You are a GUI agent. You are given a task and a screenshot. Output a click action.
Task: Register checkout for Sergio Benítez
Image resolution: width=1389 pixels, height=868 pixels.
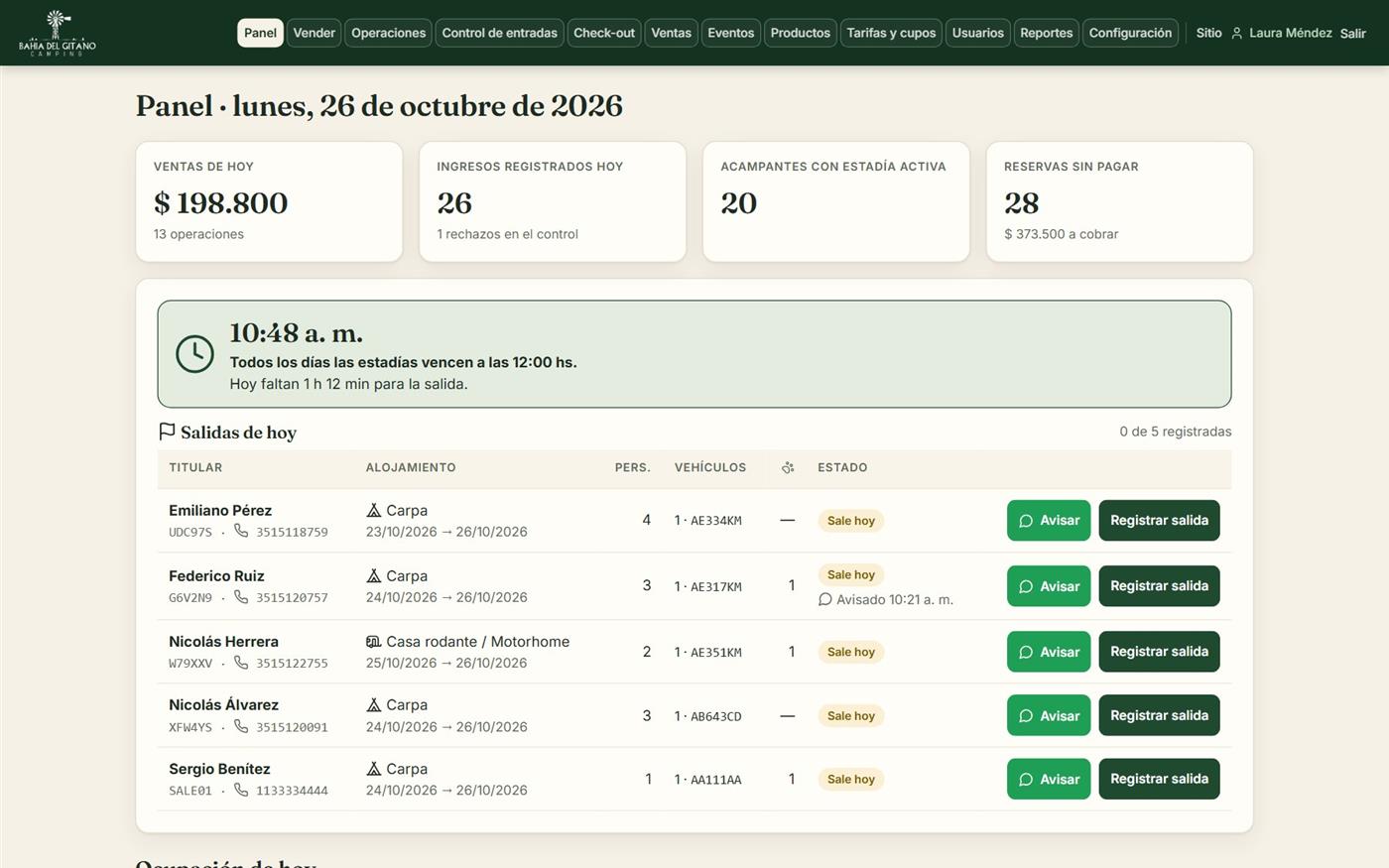point(1159,779)
